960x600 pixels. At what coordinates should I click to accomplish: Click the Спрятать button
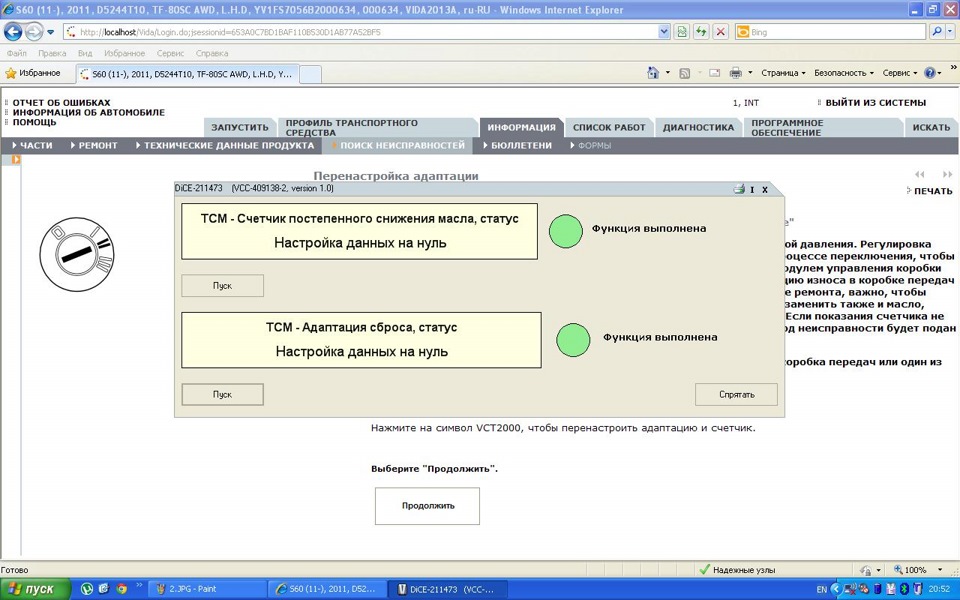click(x=737, y=395)
